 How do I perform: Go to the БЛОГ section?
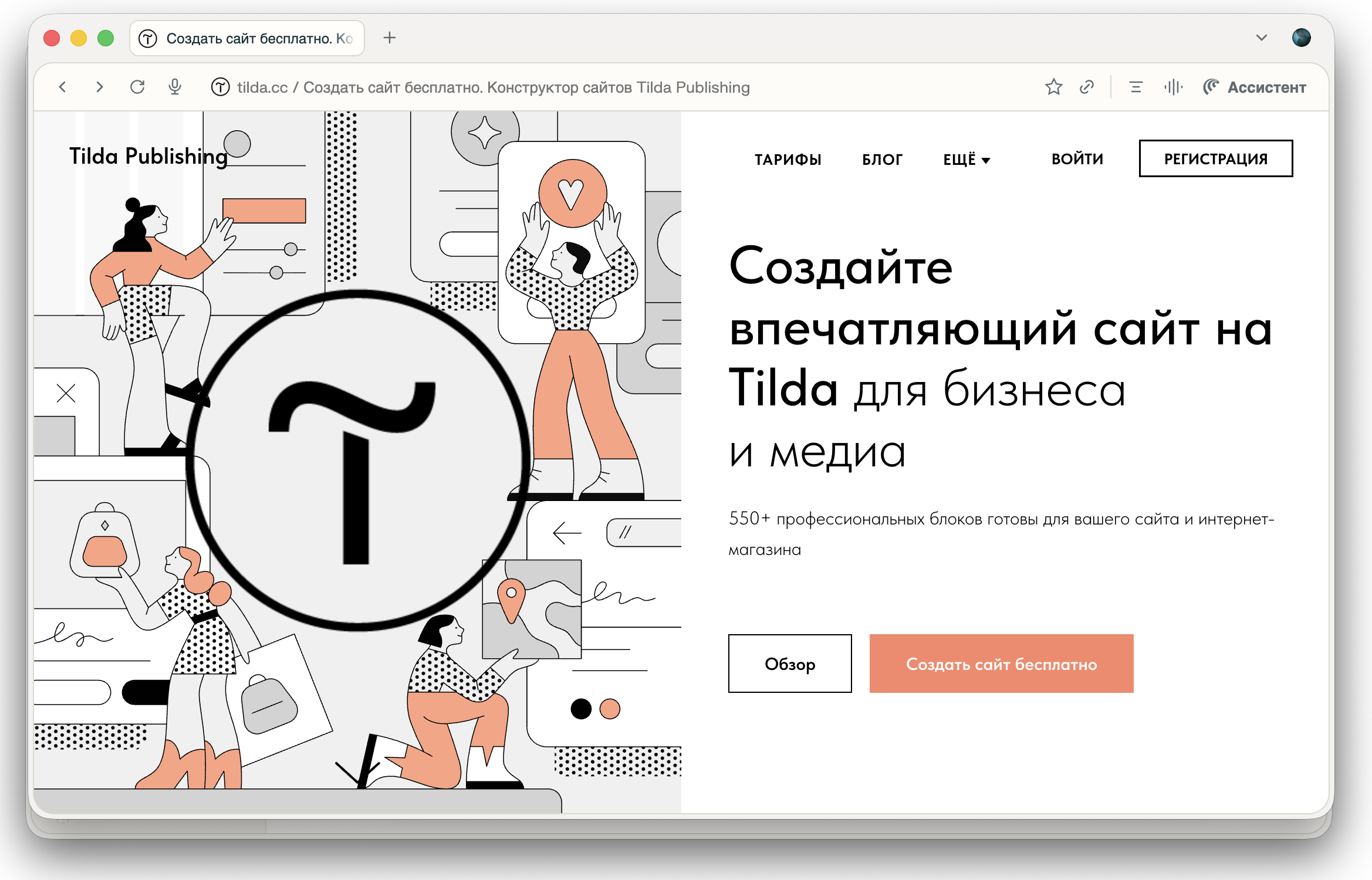[x=882, y=160]
